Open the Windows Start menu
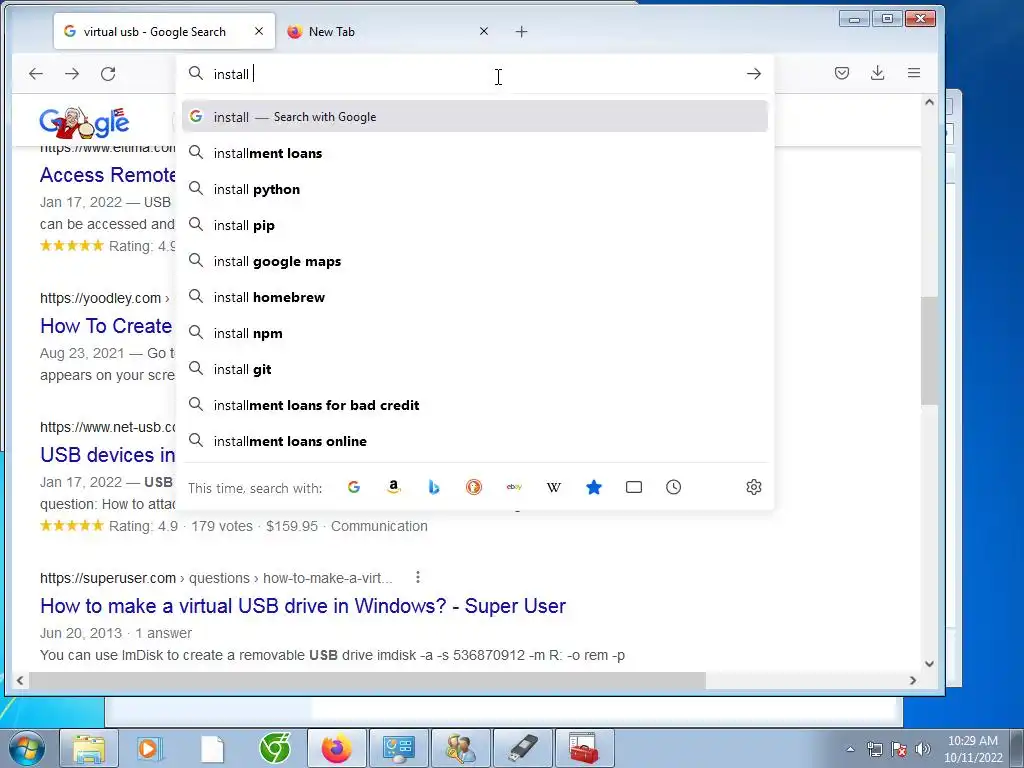This screenshot has width=1024, height=768. click(x=27, y=748)
